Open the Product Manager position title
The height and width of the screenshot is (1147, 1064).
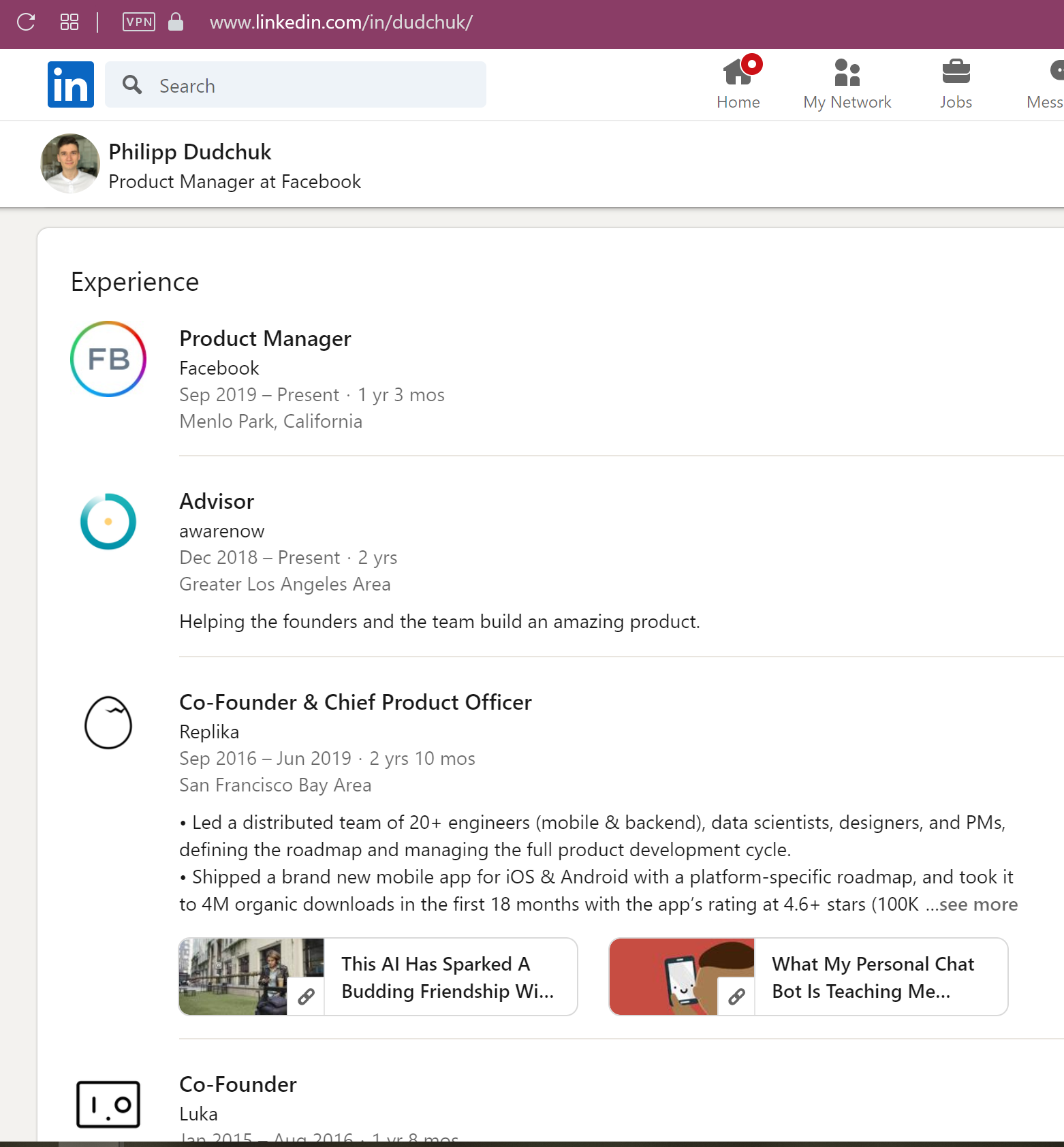(266, 339)
